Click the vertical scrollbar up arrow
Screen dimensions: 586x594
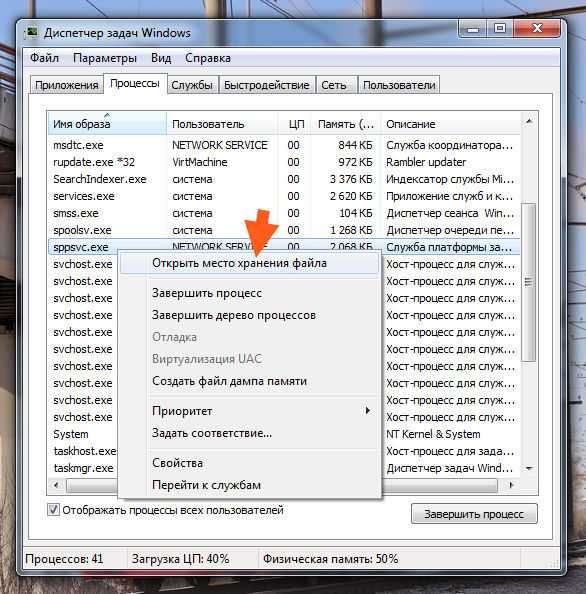(x=529, y=121)
